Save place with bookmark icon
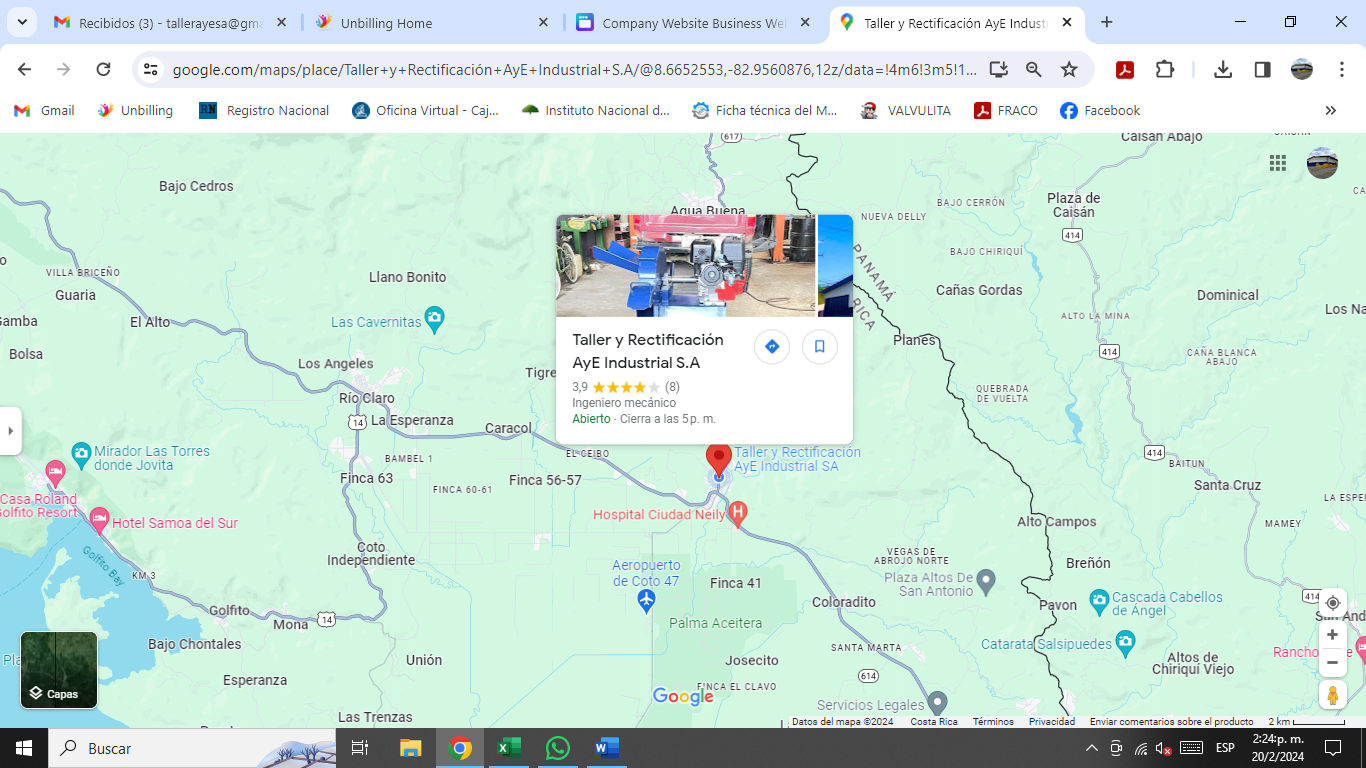The height and width of the screenshot is (768, 1366). [820, 347]
